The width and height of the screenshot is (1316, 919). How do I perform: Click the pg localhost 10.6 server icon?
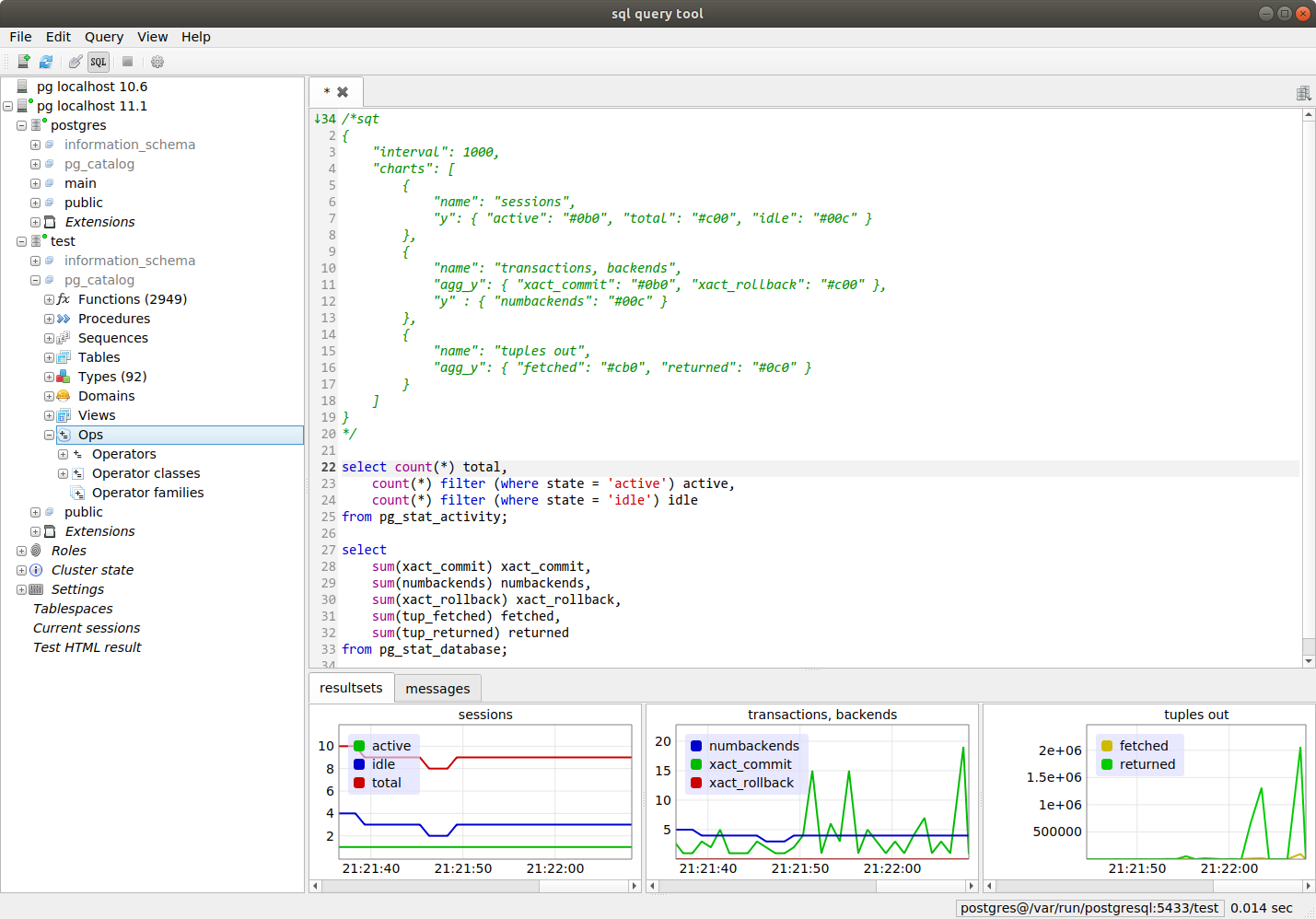pos(23,87)
